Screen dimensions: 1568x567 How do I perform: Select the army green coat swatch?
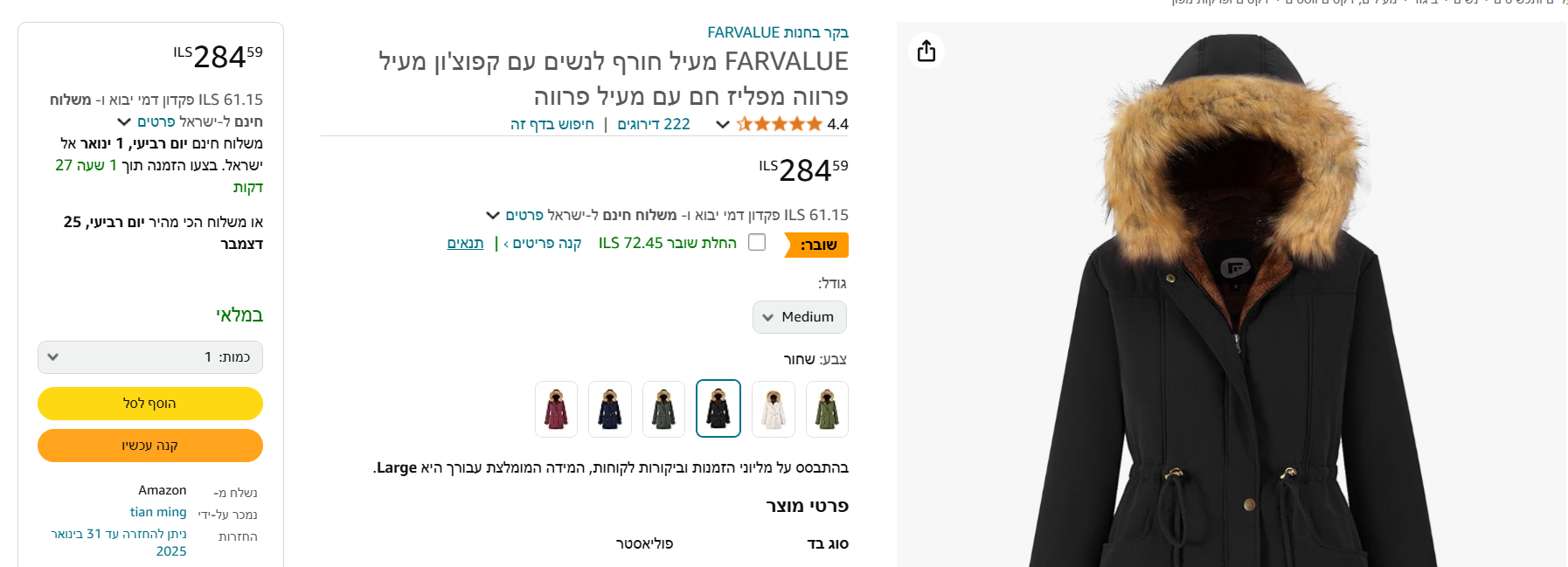coord(827,409)
